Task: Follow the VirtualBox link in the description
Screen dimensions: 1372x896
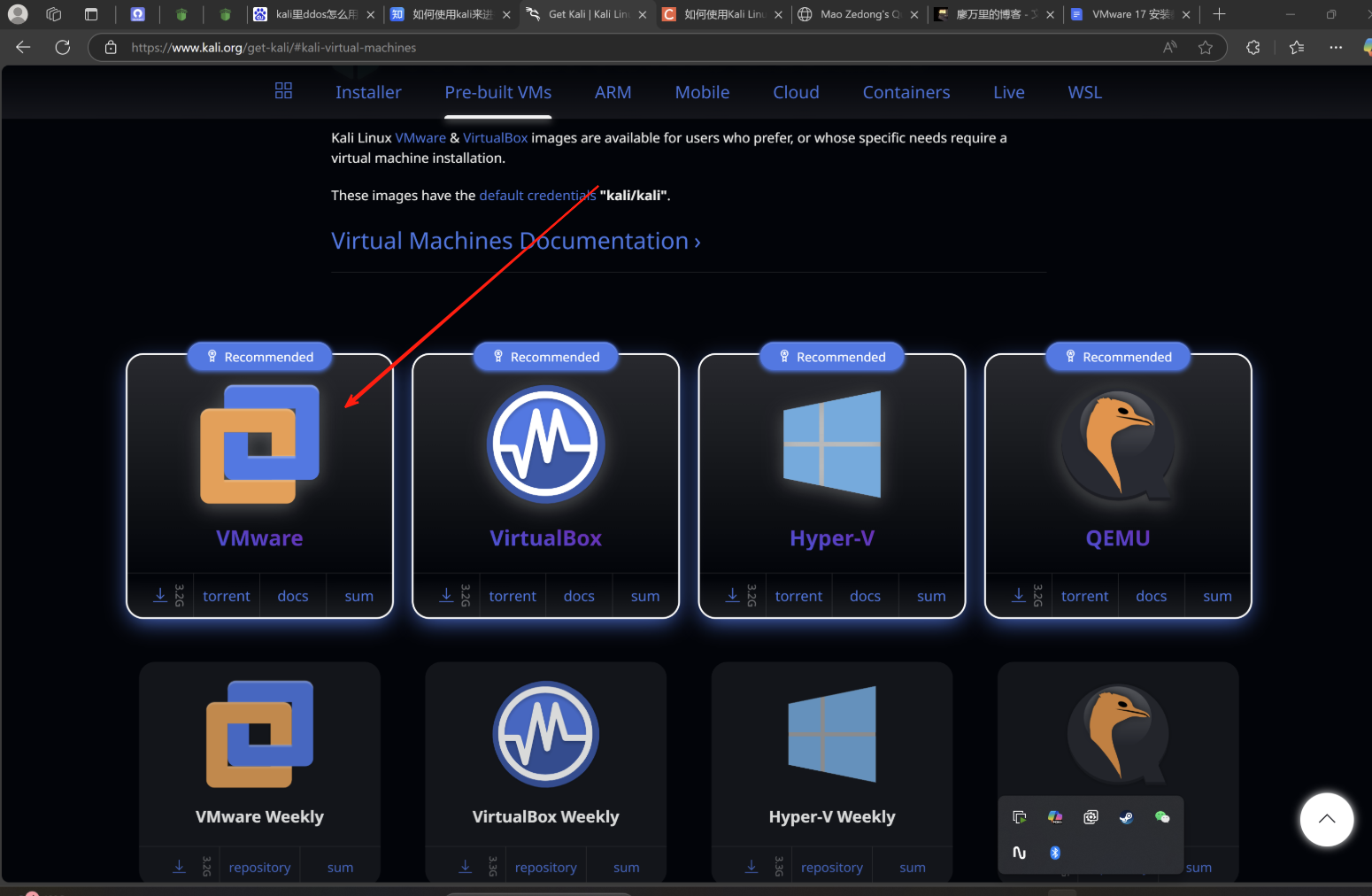Action: pyautogui.click(x=496, y=138)
